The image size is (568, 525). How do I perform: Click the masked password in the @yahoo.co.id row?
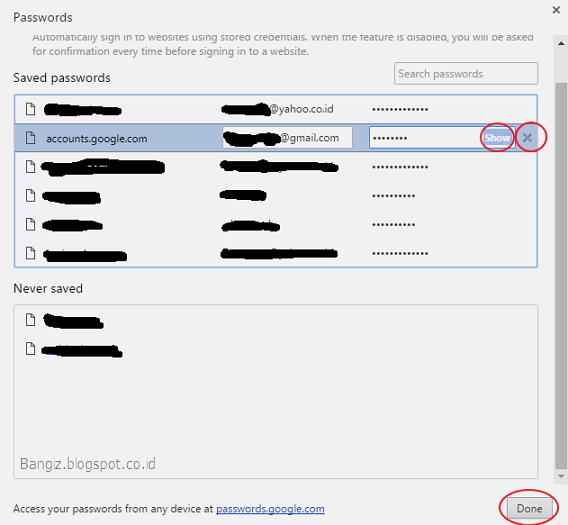(400, 109)
